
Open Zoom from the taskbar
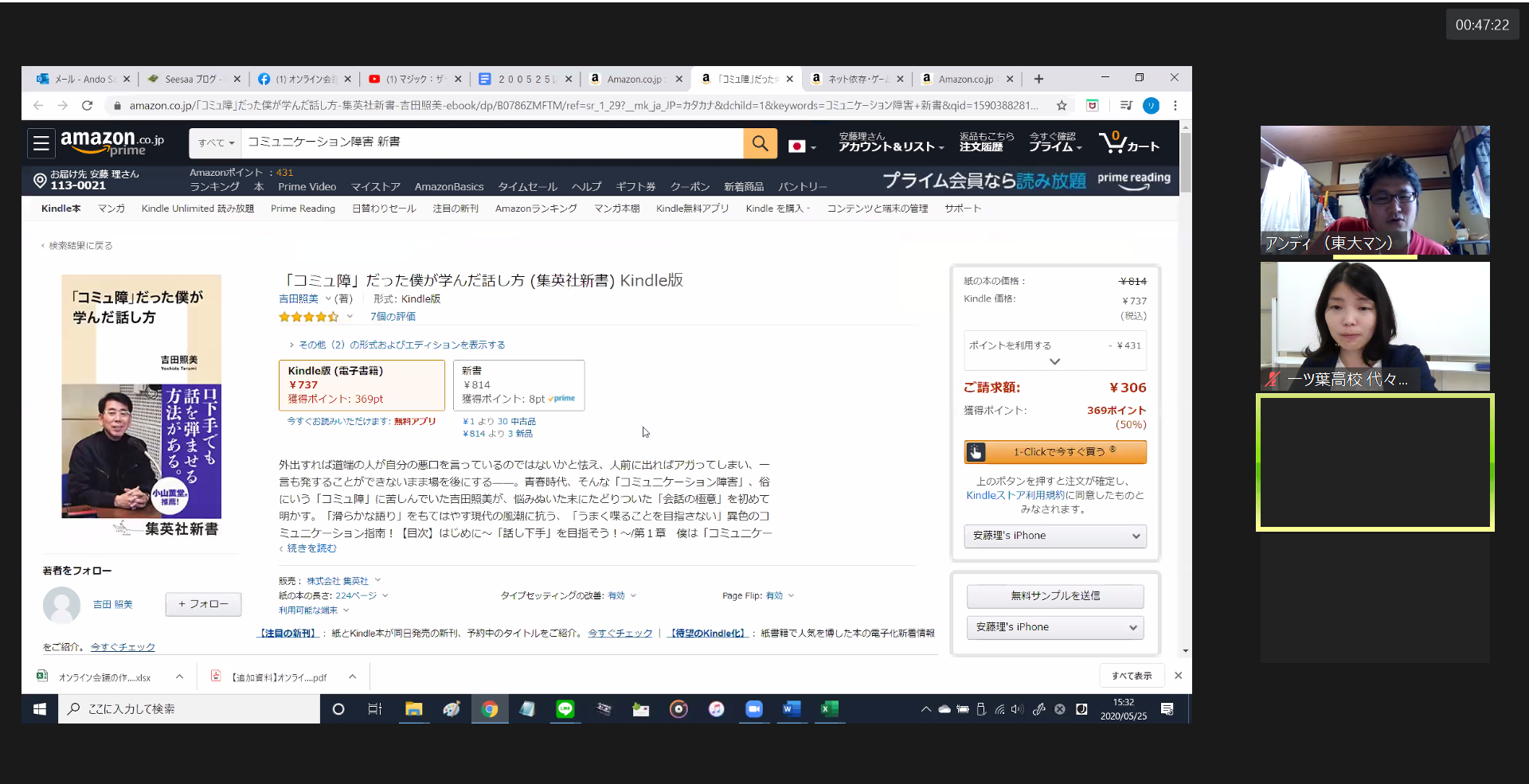pyautogui.click(x=753, y=709)
